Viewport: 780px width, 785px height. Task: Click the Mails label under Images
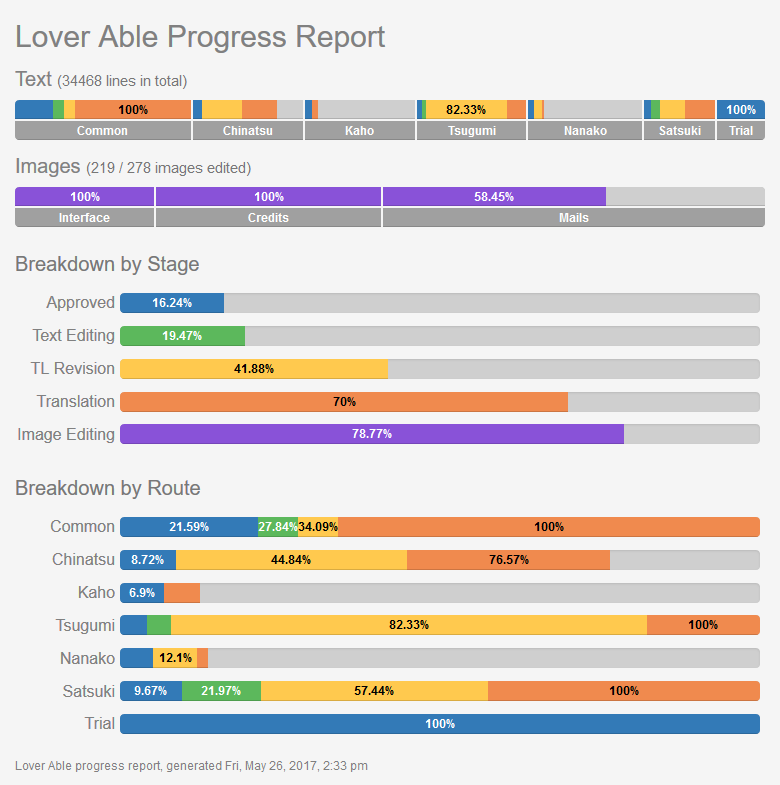click(x=573, y=218)
